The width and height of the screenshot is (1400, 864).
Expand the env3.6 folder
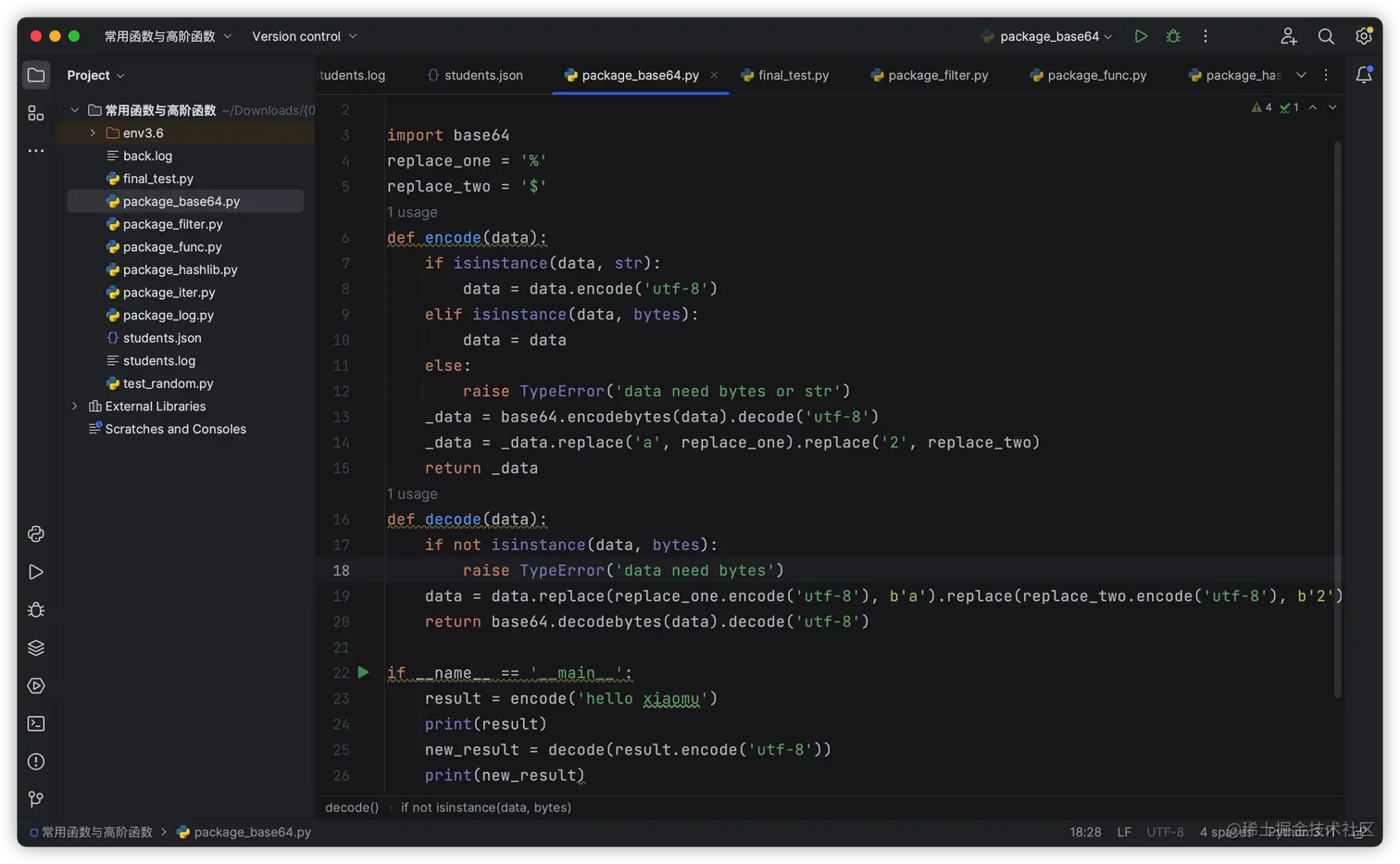click(x=93, y=133)
